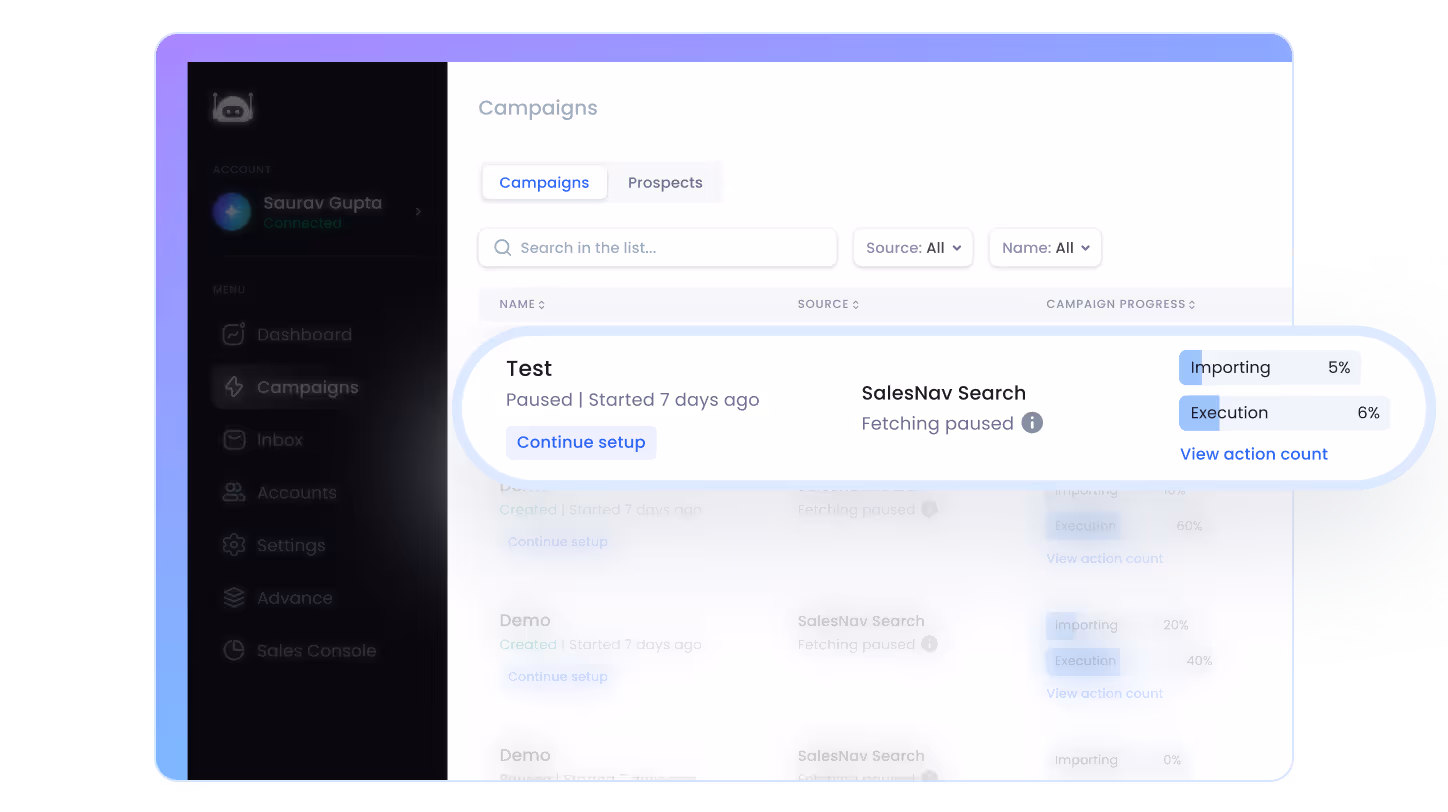
Task: Open Settings in sidebar menu
Action: pos(291,546)
